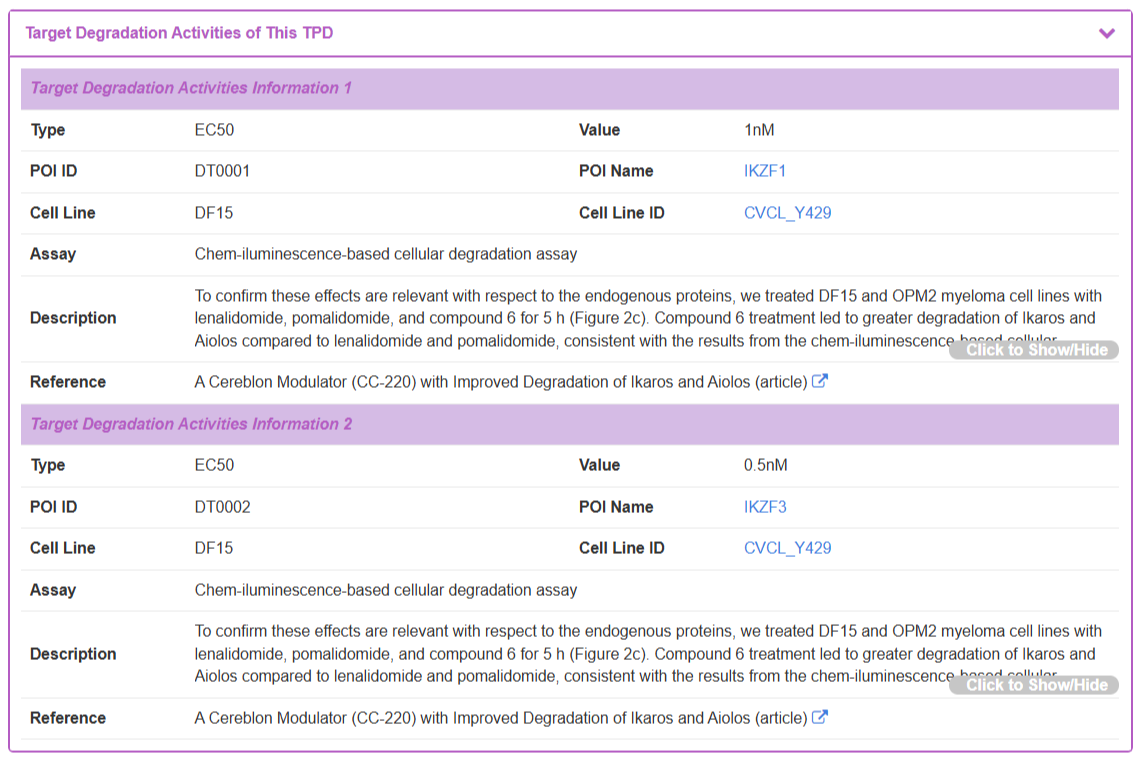Toggle Show/Hide for Information 2 description
Image resolution: width=1140 pixels, height=766 pixels.
tap(1034, 685)
